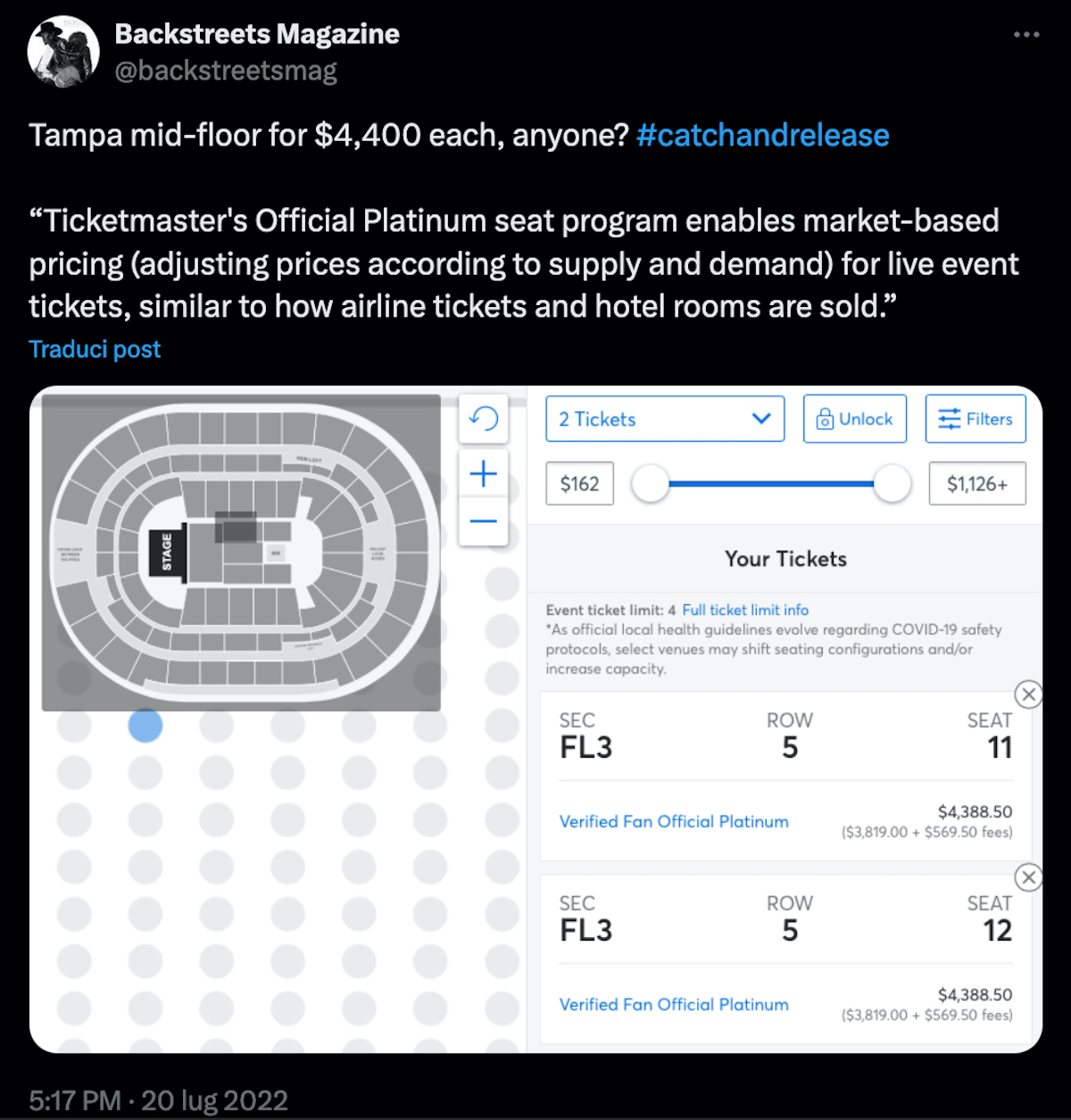Click the Unlock button with lock icon
Screen dimensions: 1071x1120
tap(854, 419)
